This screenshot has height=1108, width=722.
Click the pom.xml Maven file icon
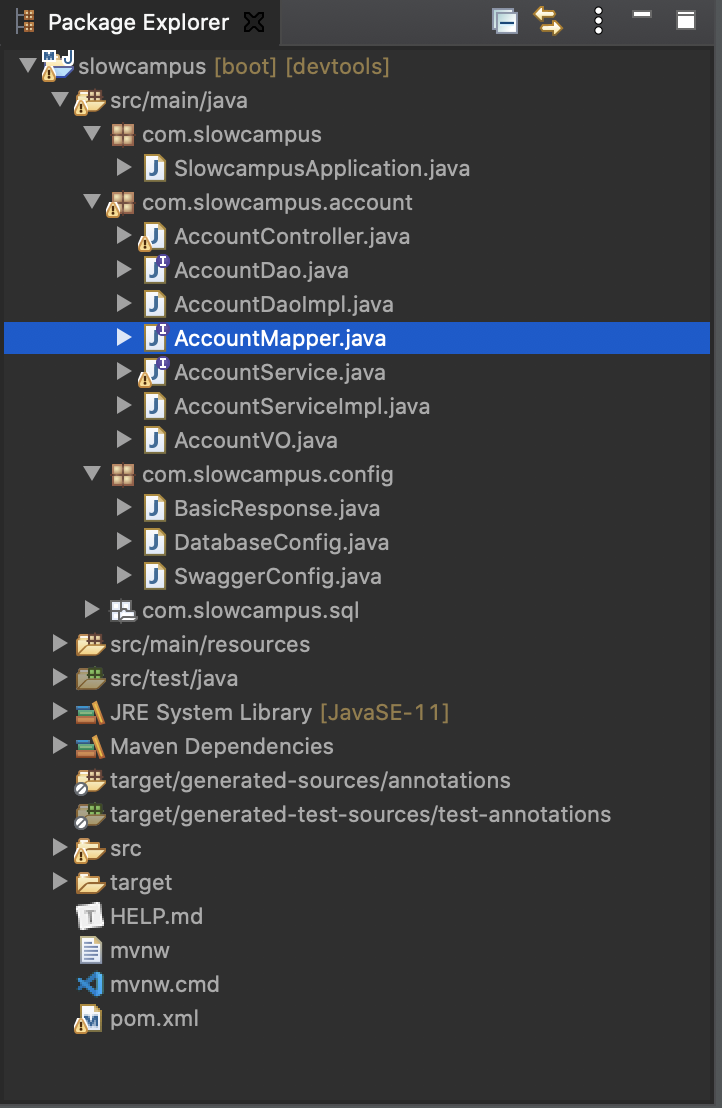(x=88, y=1019)
